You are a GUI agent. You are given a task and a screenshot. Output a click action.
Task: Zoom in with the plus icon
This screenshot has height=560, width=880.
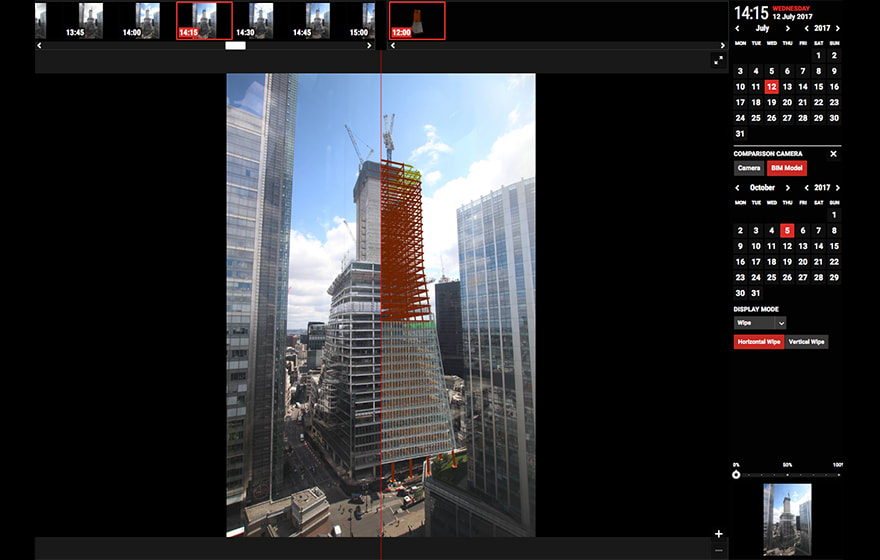[x=718, y=534]
